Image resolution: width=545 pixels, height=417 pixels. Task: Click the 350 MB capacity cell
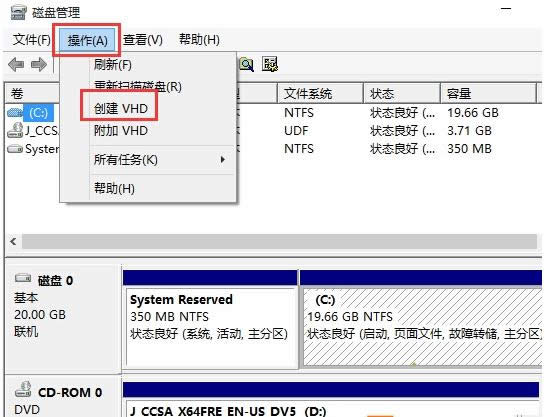(469, 149)
